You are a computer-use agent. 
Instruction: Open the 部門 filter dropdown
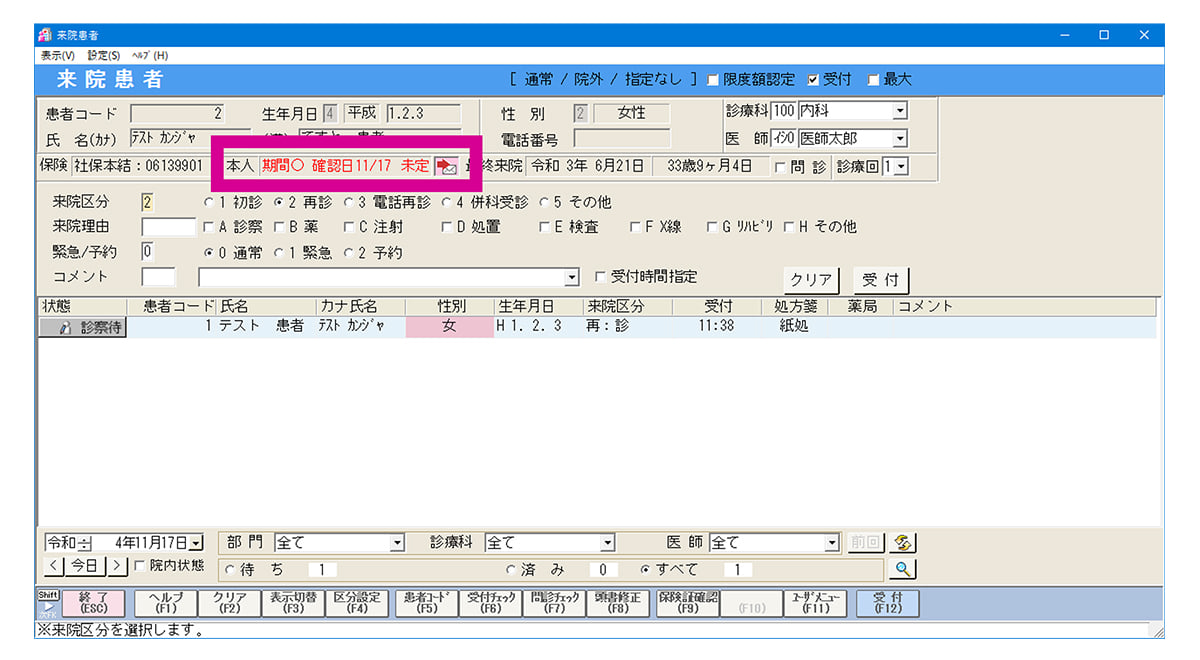(x=397, y=543)
